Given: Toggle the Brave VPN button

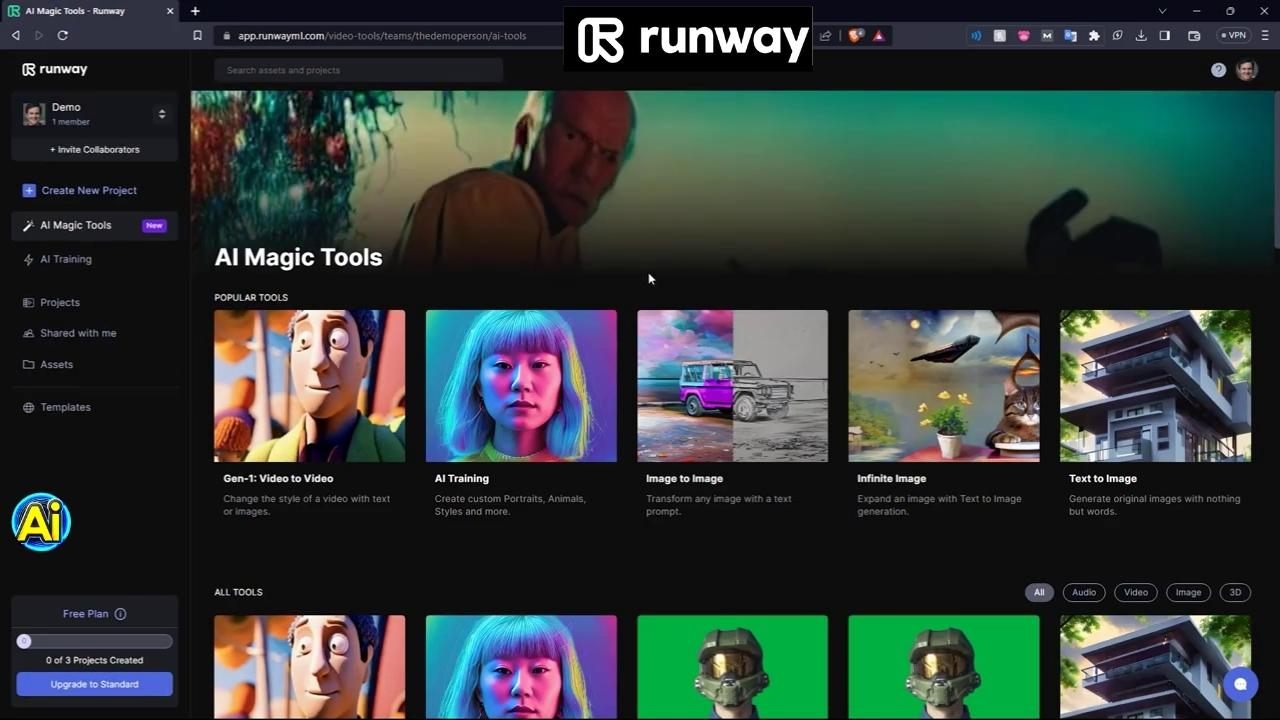Looking at the screenshot, I should [x=1234, y=35].
